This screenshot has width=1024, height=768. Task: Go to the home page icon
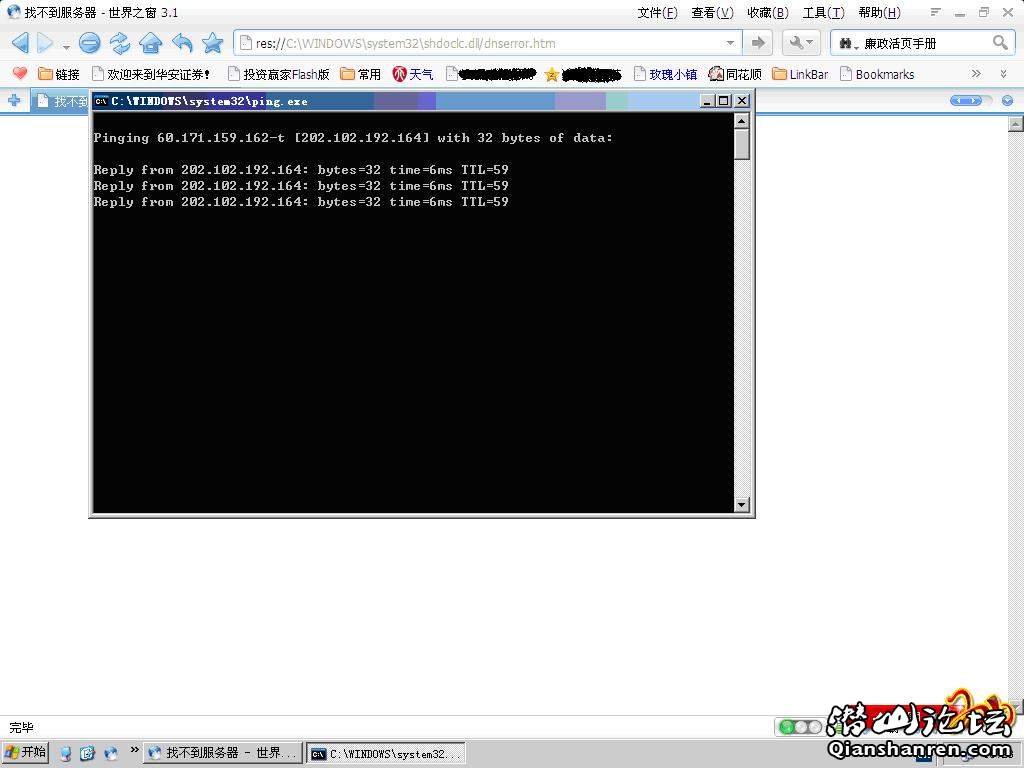(x=151, y=44)
